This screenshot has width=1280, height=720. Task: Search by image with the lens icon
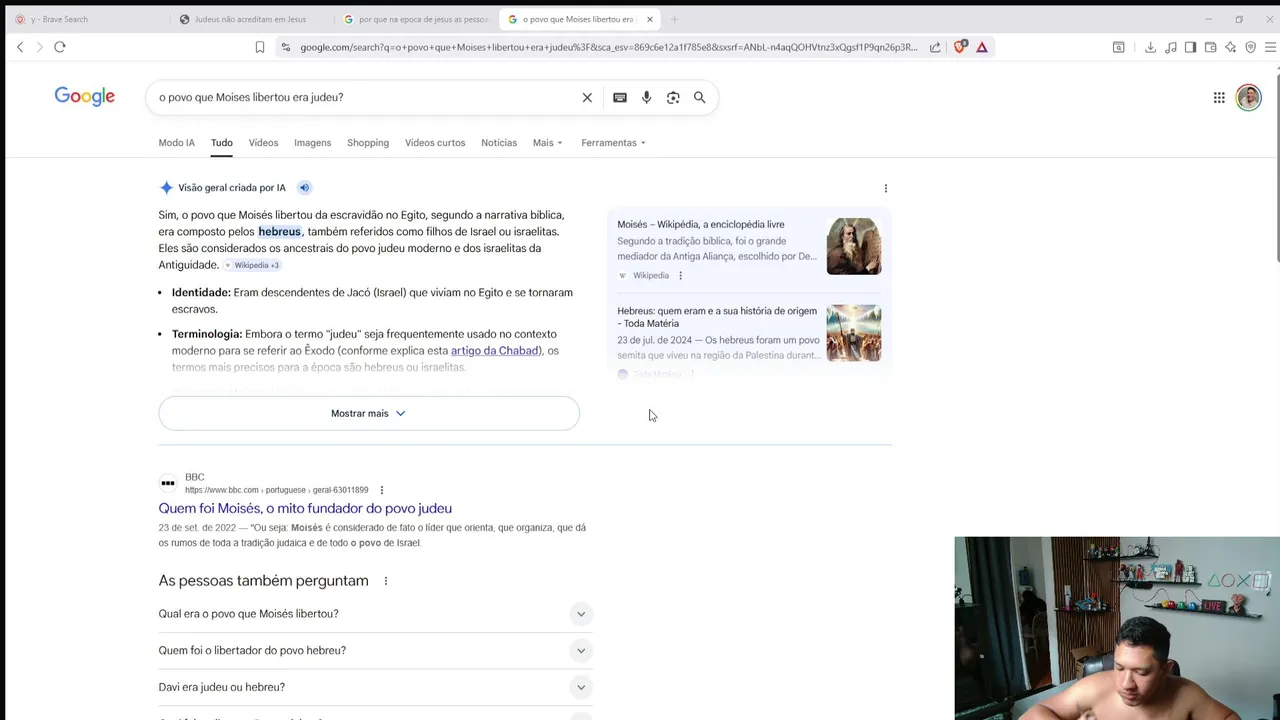[673, 97]
